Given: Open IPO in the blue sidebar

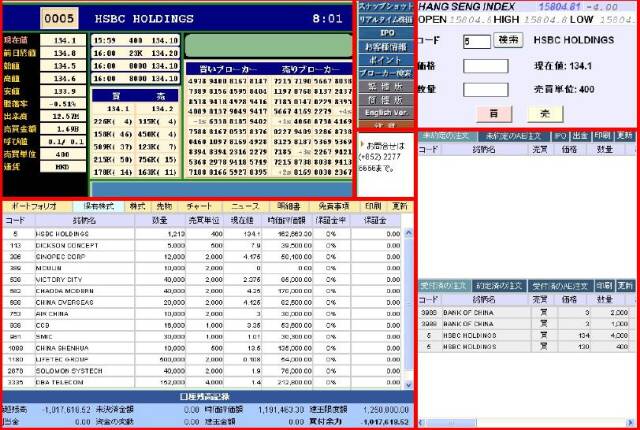Looking at the screenshot, I should tap(385, 33).
